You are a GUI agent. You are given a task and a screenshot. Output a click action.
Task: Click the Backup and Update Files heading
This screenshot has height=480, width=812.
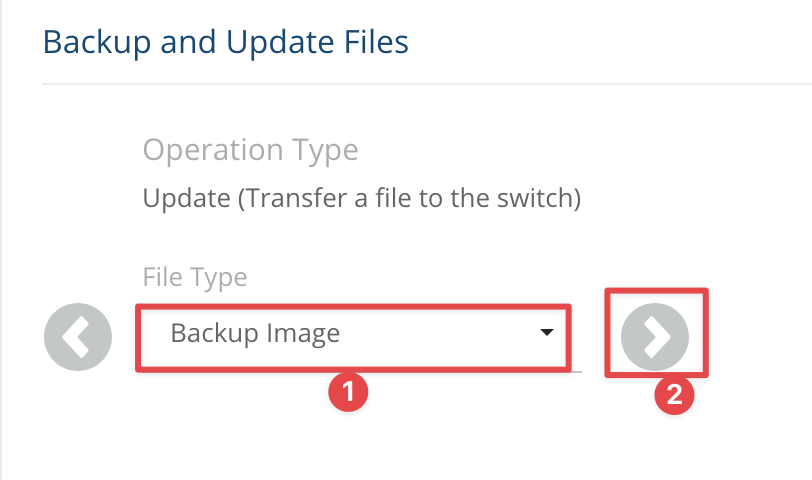coord(226,42)
